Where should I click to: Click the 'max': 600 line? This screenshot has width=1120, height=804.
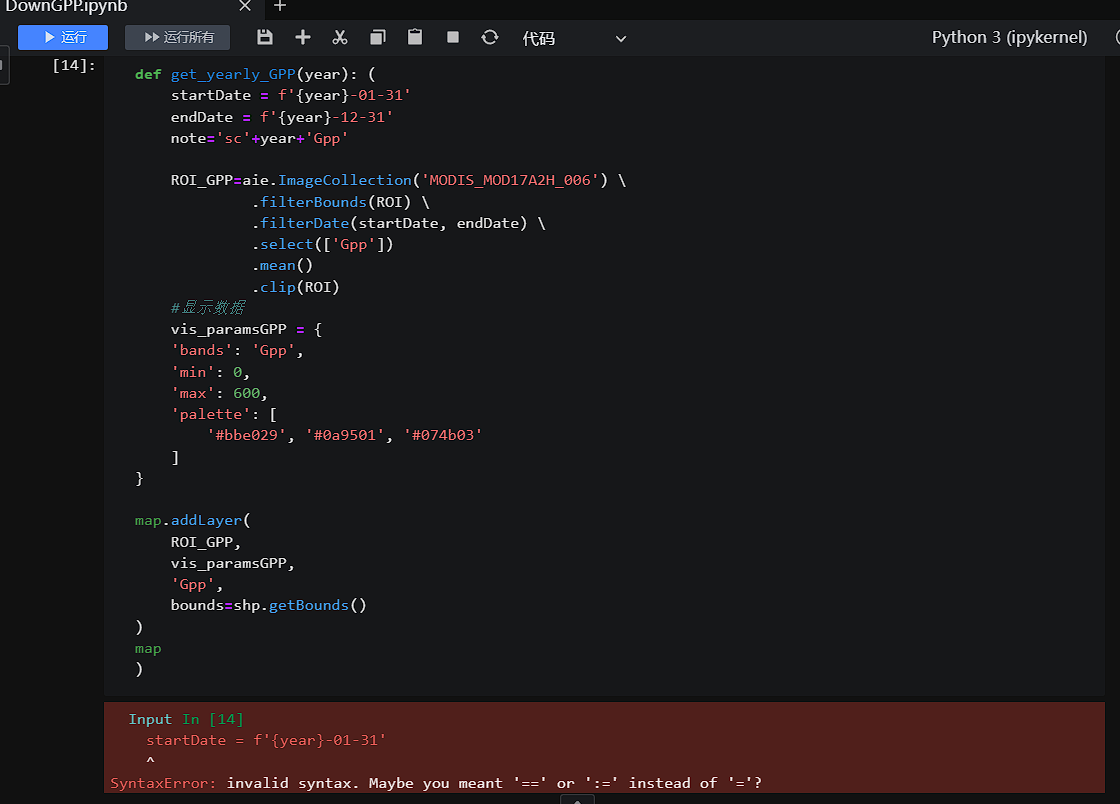point(219,393)
